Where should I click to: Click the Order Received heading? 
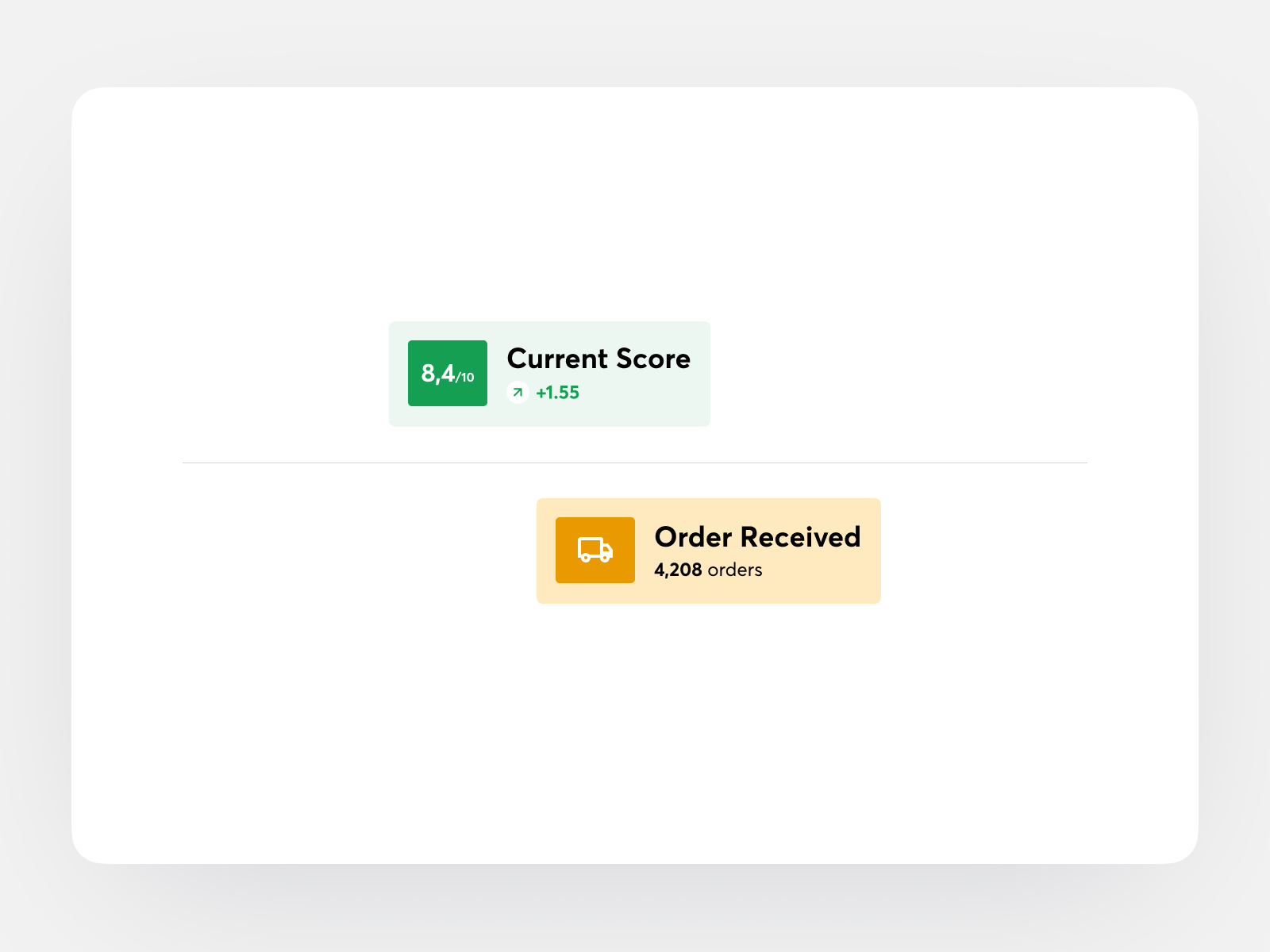757,538
